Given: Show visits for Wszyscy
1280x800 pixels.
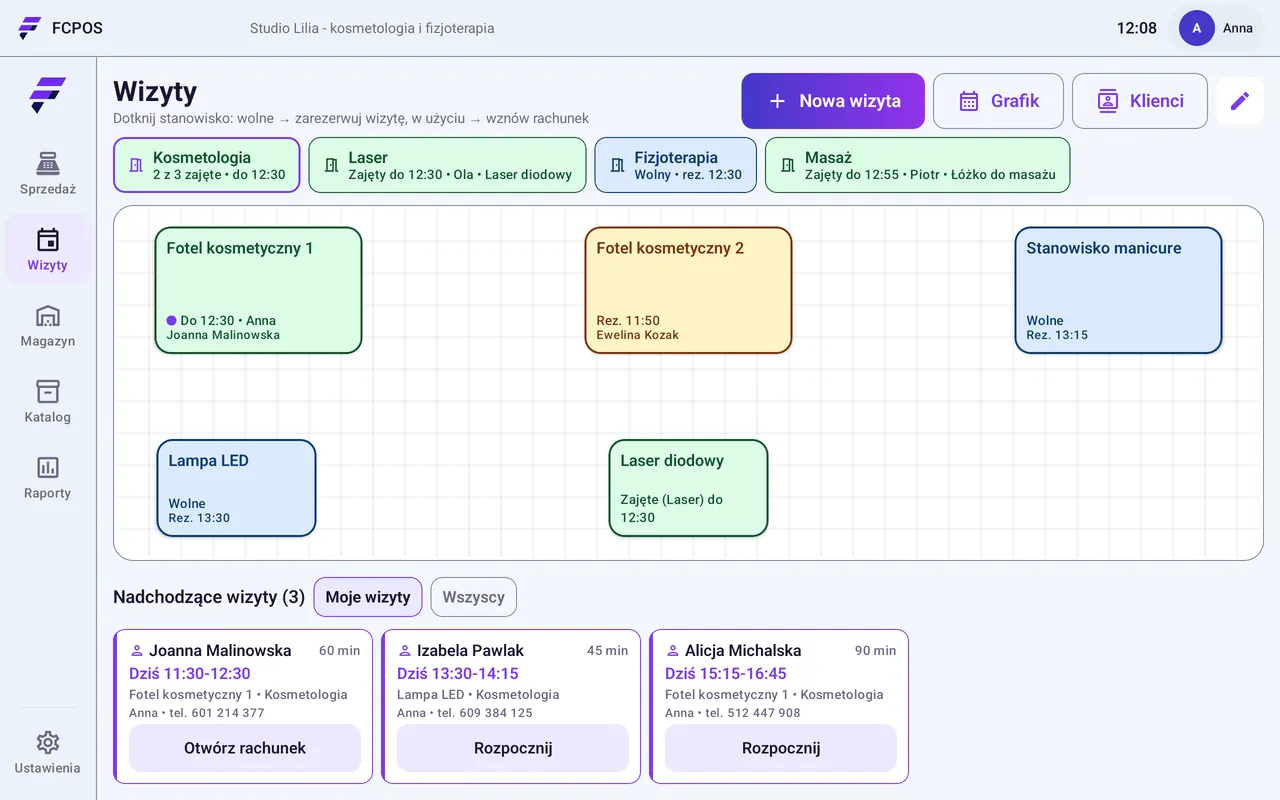Looking at the screenshot, I should click(474, 597).
